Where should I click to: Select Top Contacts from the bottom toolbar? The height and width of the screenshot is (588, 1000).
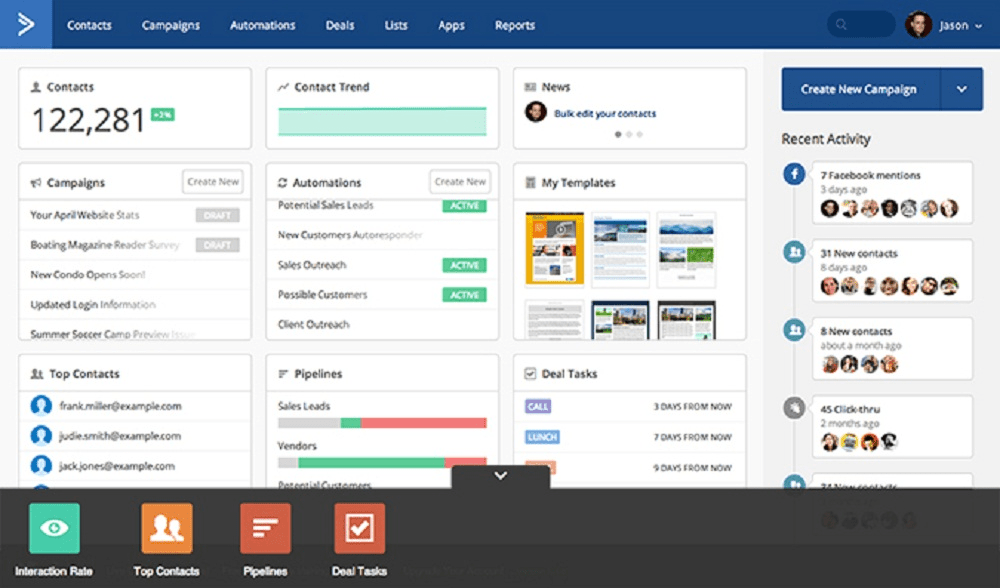pyautogui.click(x=166, y=528)
